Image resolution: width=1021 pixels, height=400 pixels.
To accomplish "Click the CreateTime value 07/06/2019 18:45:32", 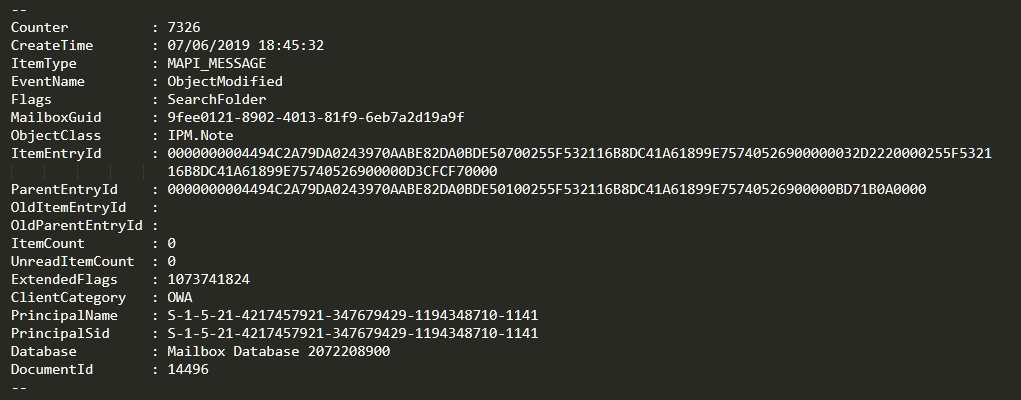I will (245, 46).
